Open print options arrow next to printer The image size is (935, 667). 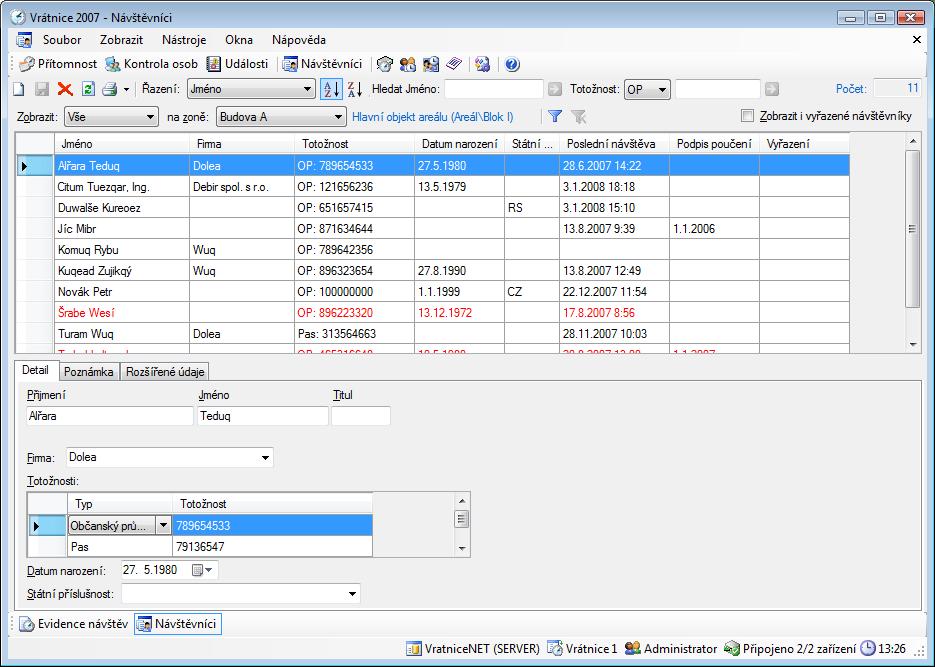pyautogui.click(x=126, y=90)
